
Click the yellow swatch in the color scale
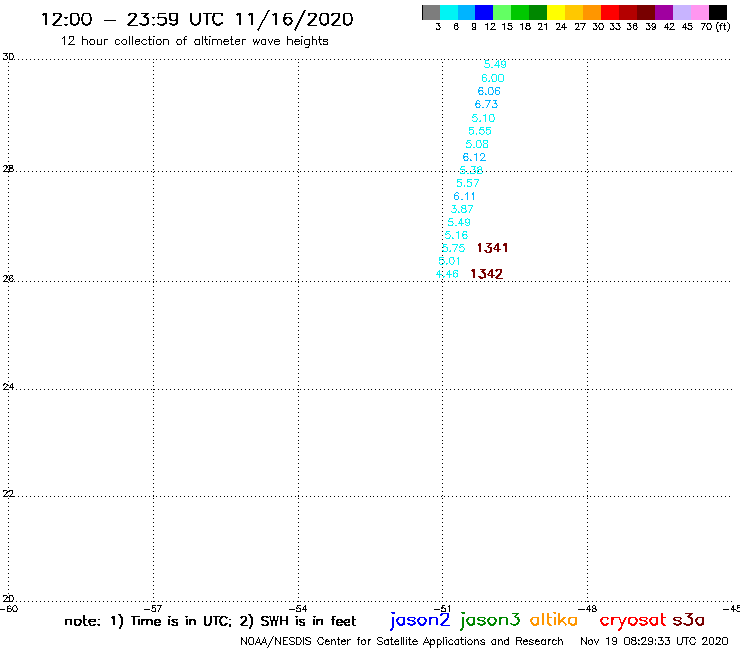(x=556, y=12)
